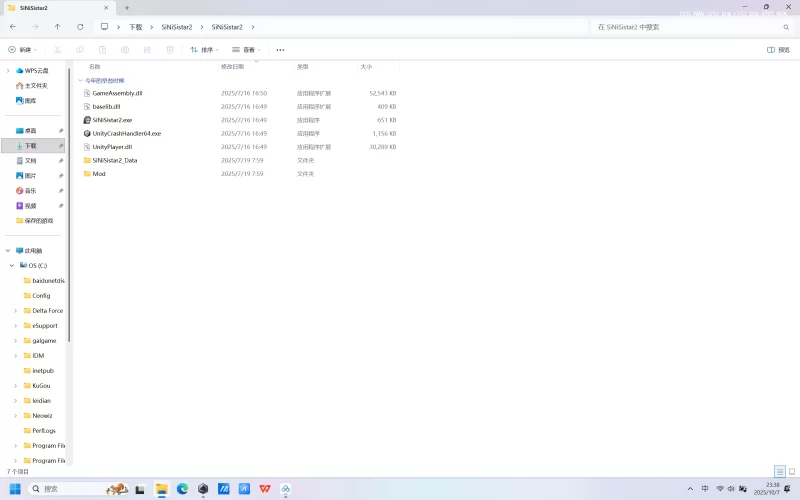Go up one folder level with up arrow
The height and width of the screenshot is (500, 800).
57,27
